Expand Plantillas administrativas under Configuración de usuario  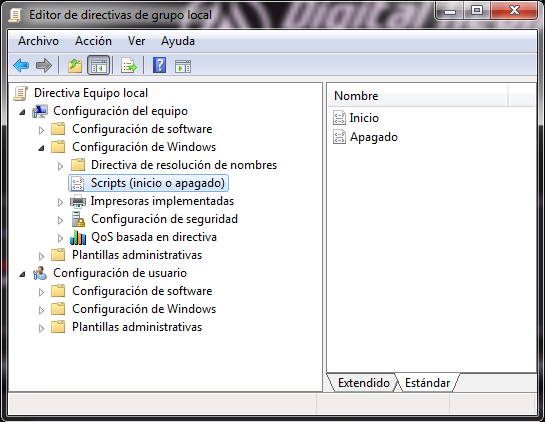[41, 328]
